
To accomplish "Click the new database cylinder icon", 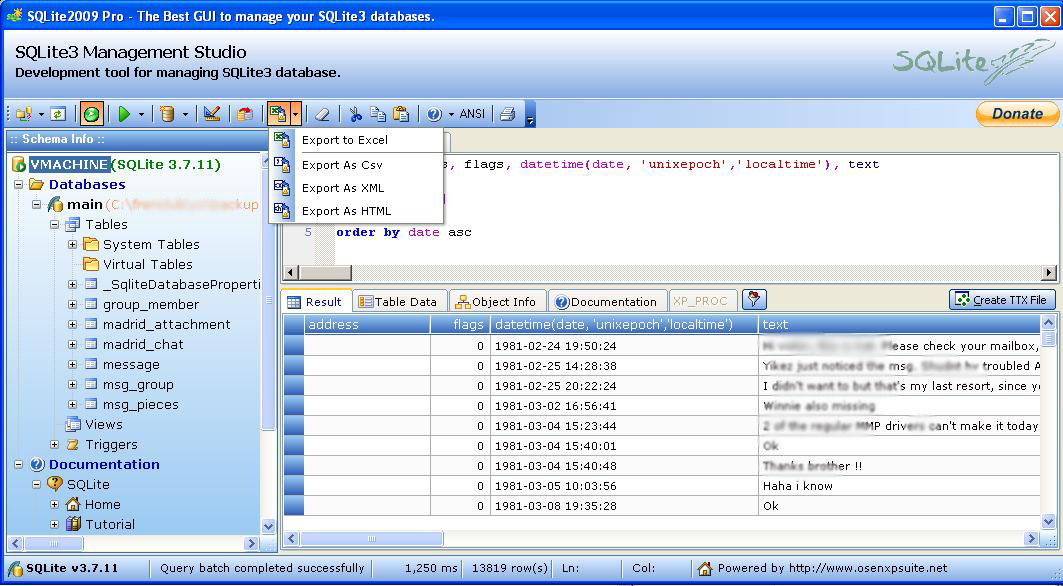I will point(167,114).
